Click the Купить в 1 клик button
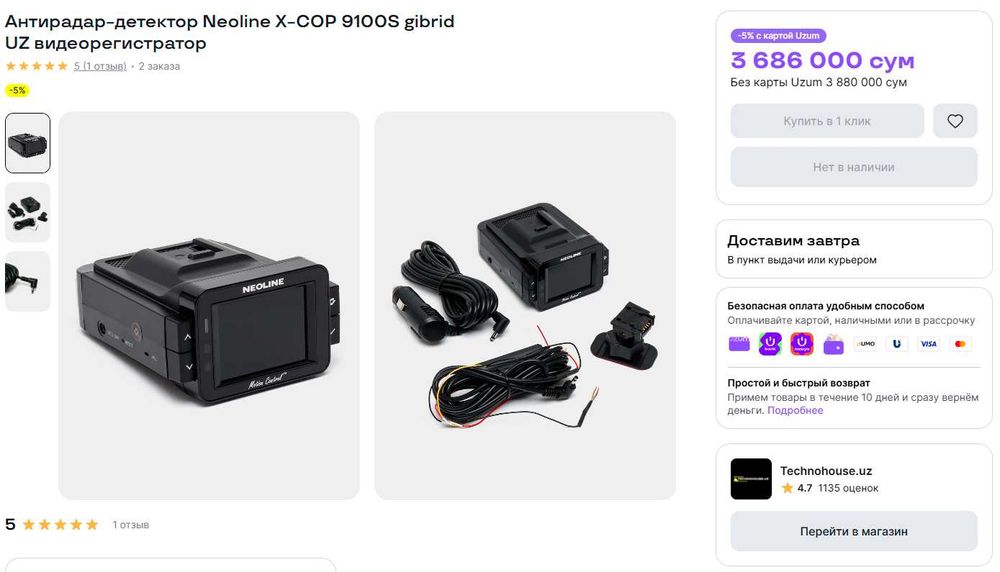 coord(827,121)
